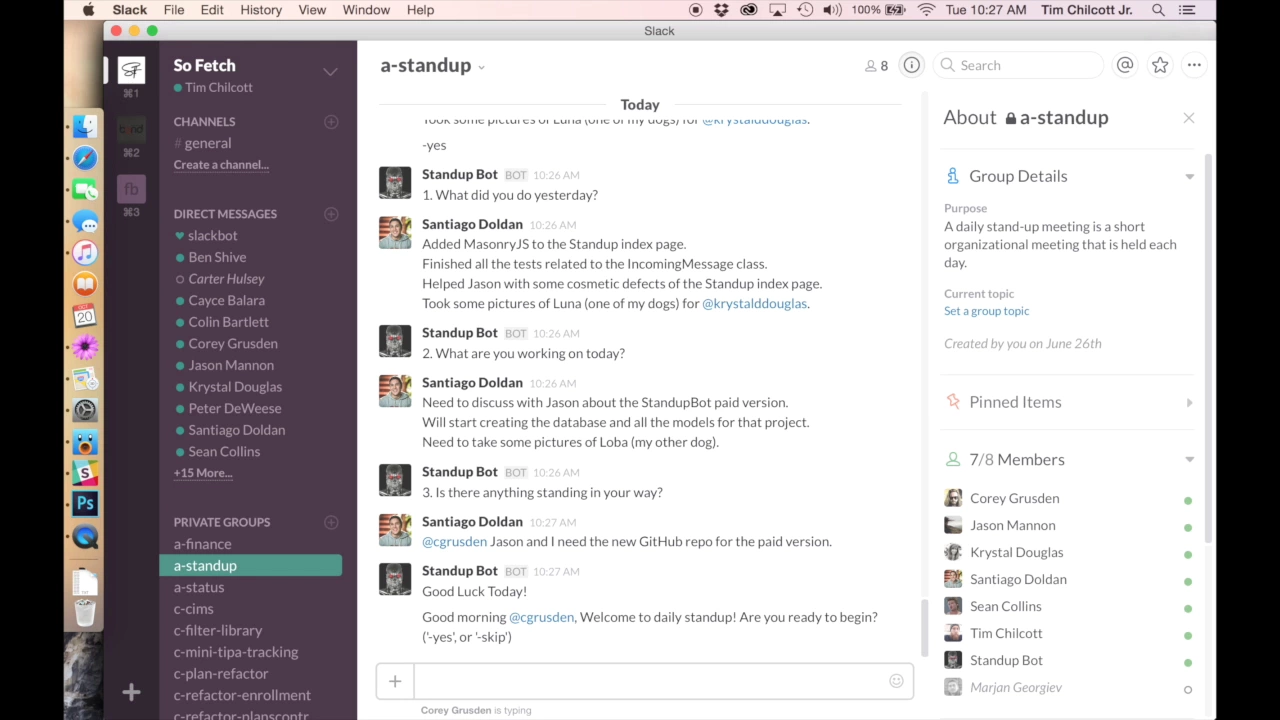Open the So Fetch team menu chevron
The image size is (1280, 720).
point(330,72)
